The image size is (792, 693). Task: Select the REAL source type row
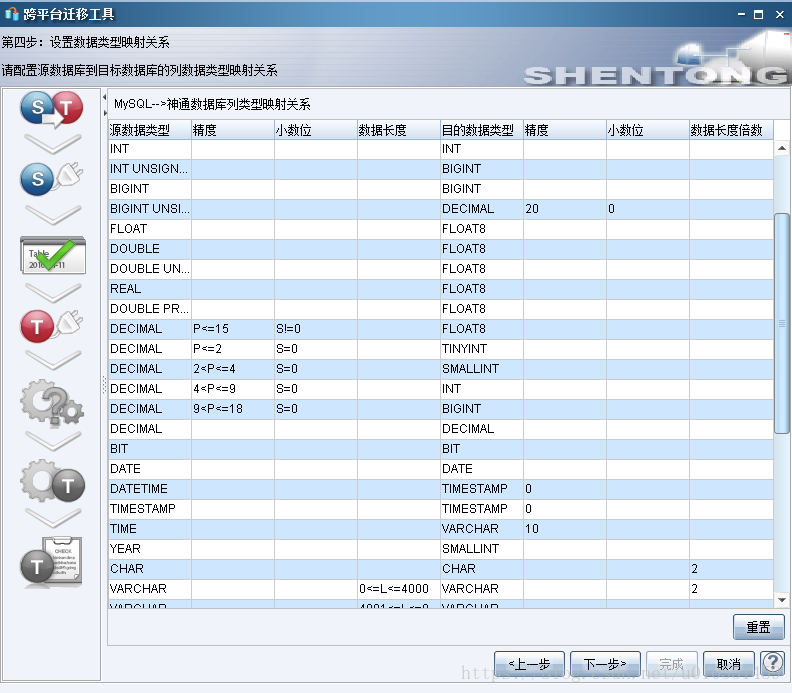coord(440,289)
